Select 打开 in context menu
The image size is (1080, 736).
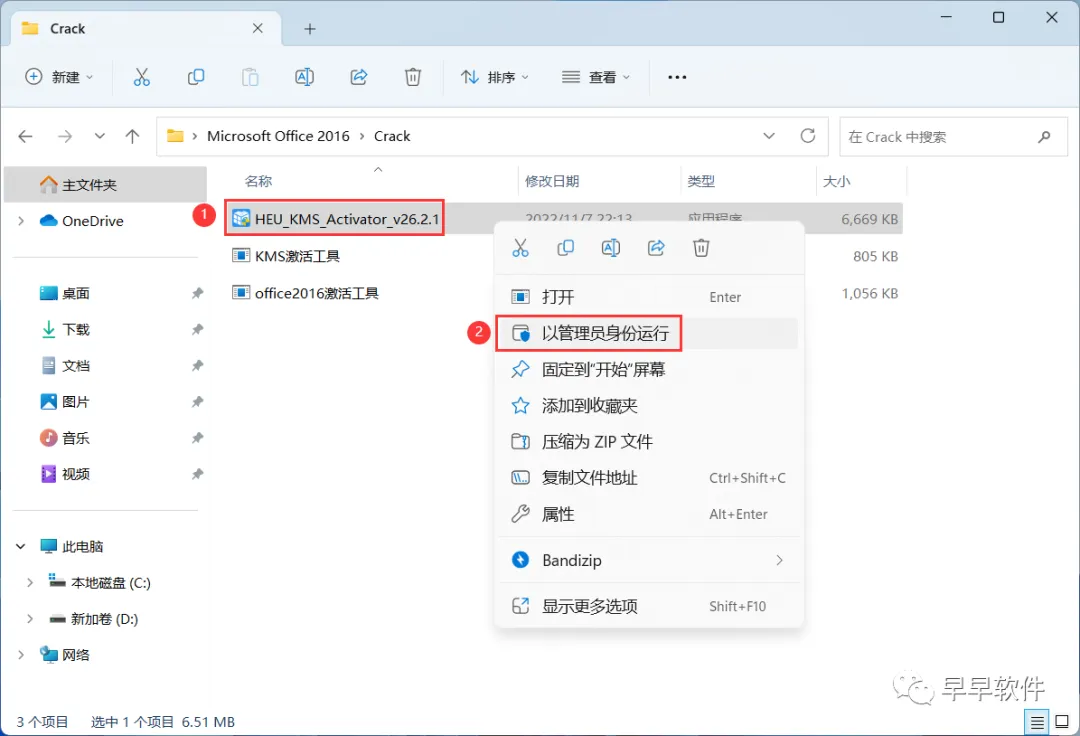click(x=649, y=297)
